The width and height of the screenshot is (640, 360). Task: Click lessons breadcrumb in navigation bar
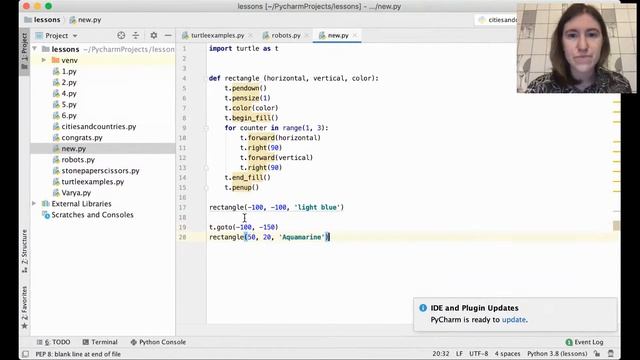(47, 20)
